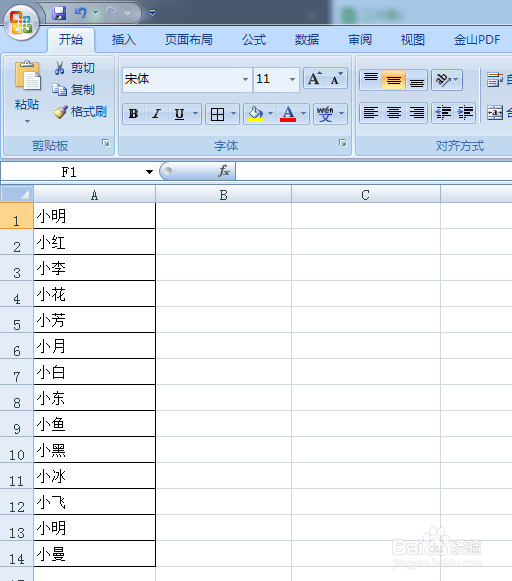Redo the last undone action

click(x=112, y=13)
